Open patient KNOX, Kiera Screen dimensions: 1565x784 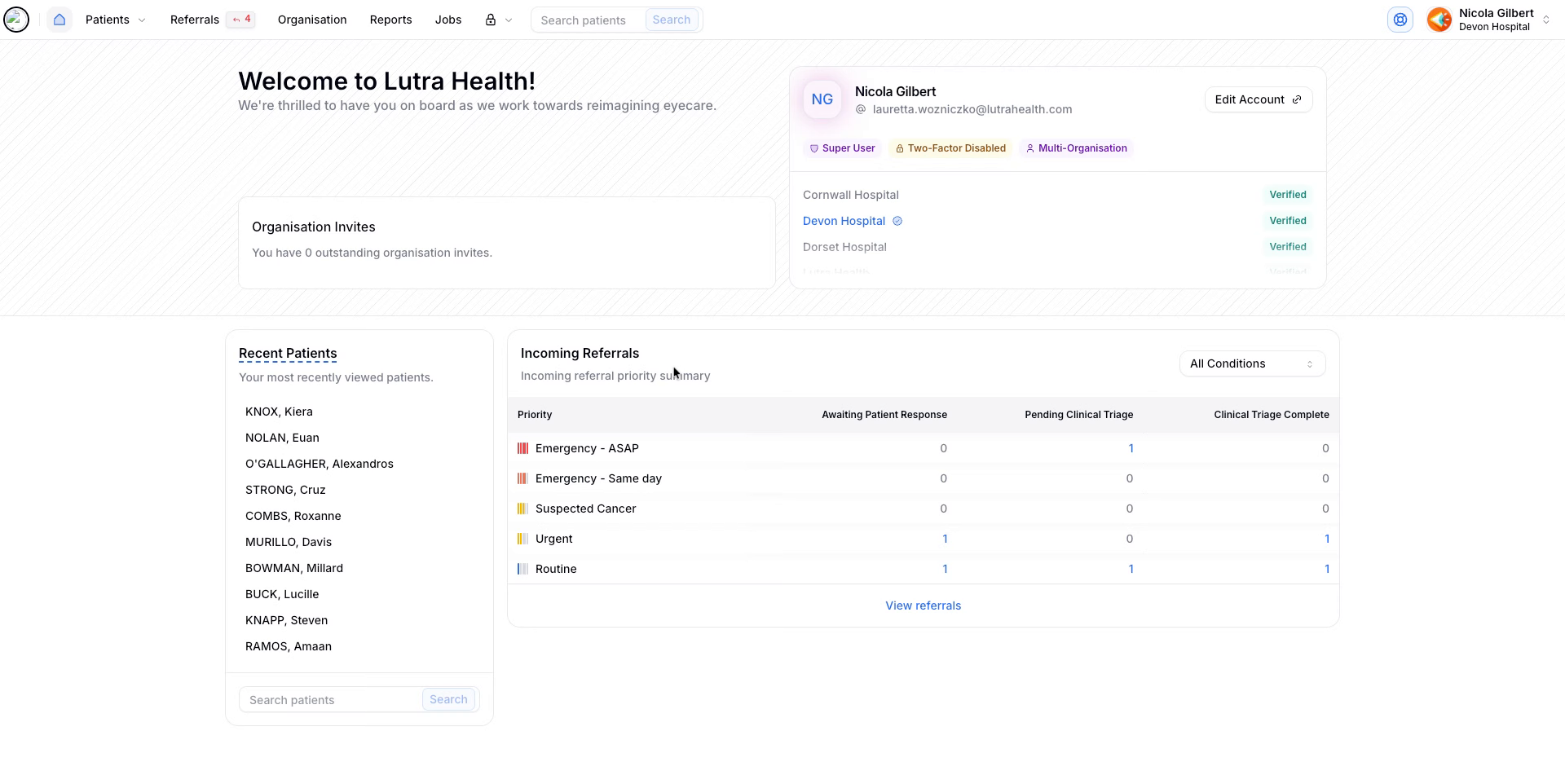(x=279, y=412)
